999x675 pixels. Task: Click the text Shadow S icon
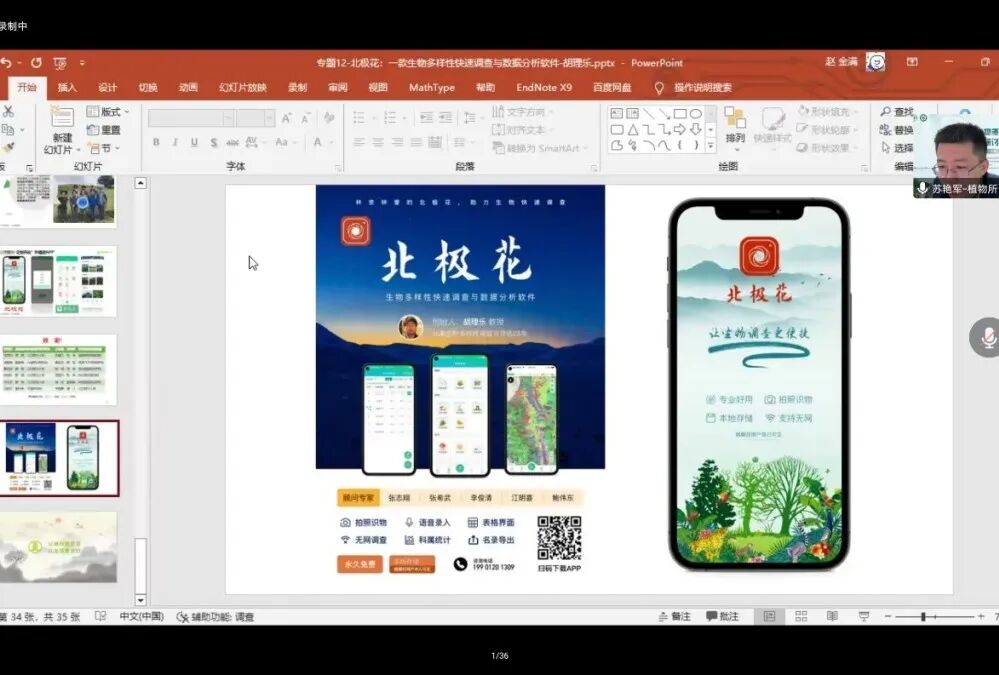213,142
